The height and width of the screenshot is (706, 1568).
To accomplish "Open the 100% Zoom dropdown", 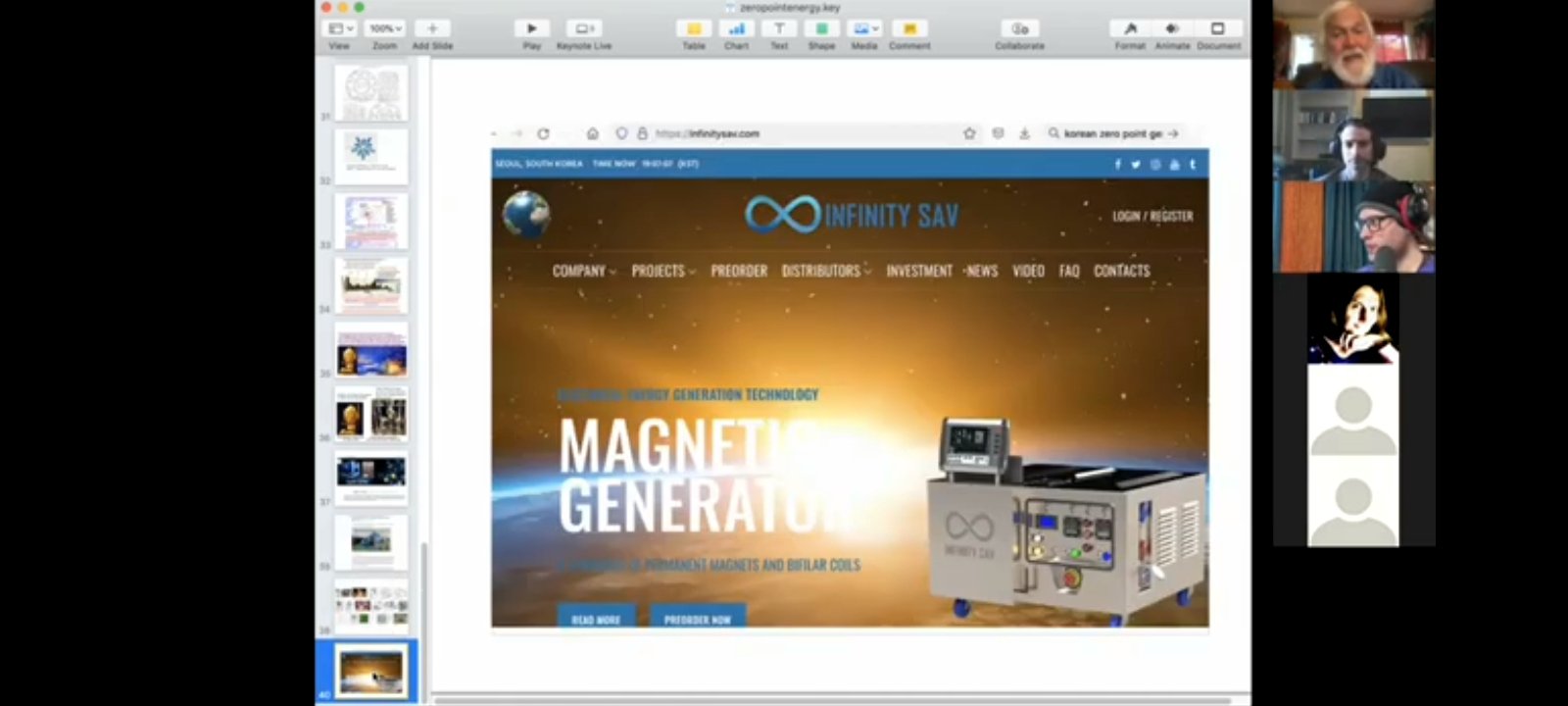I will pyautogui.click(x=384, y=29).
